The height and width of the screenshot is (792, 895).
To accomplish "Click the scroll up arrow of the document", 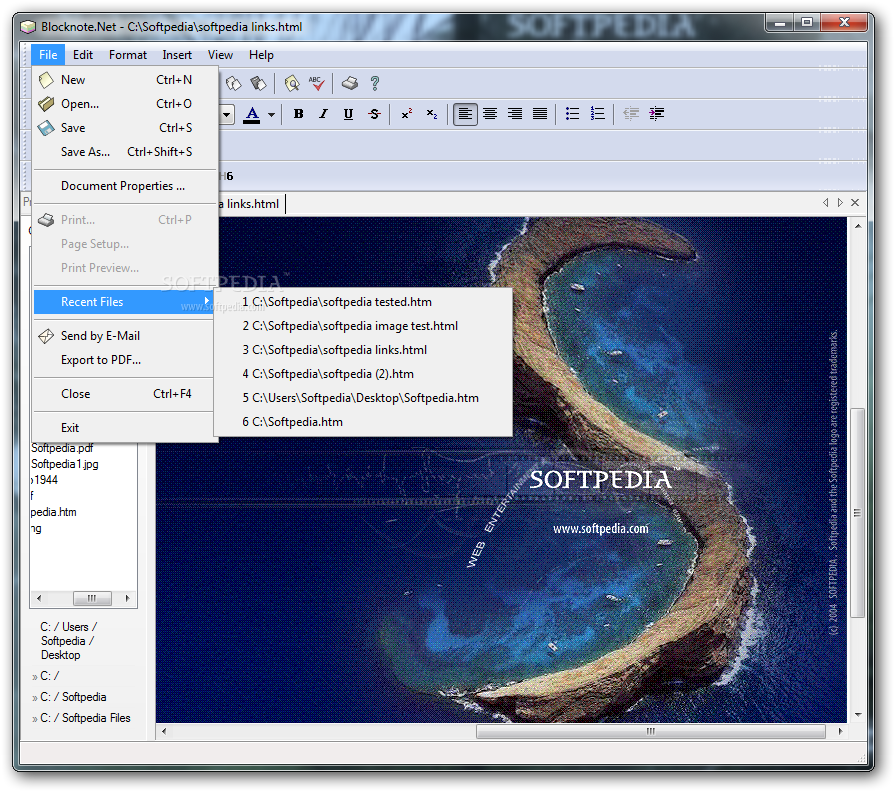I will (858, 227).
